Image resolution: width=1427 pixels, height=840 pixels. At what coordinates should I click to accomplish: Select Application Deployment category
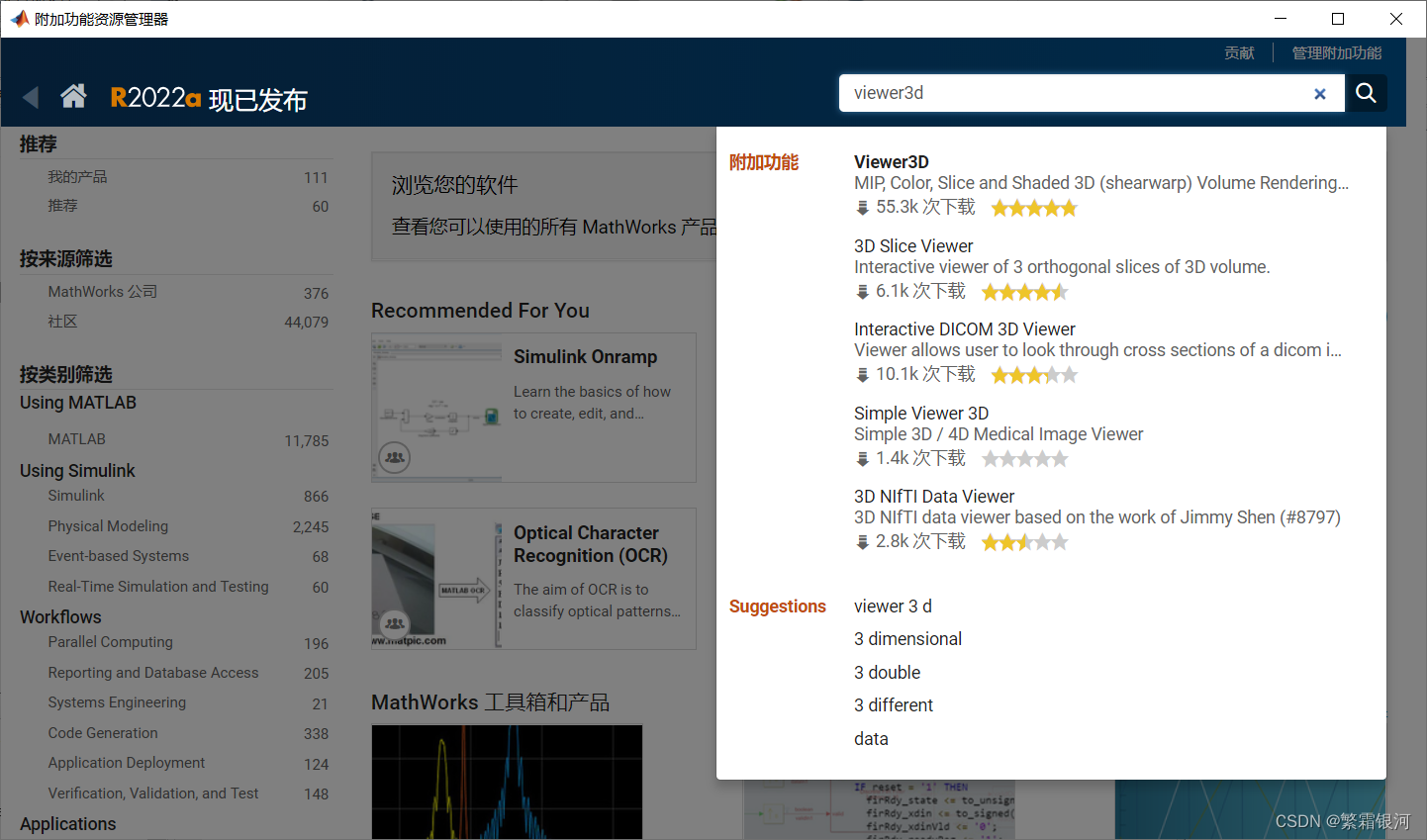click(x=127, y=763)
